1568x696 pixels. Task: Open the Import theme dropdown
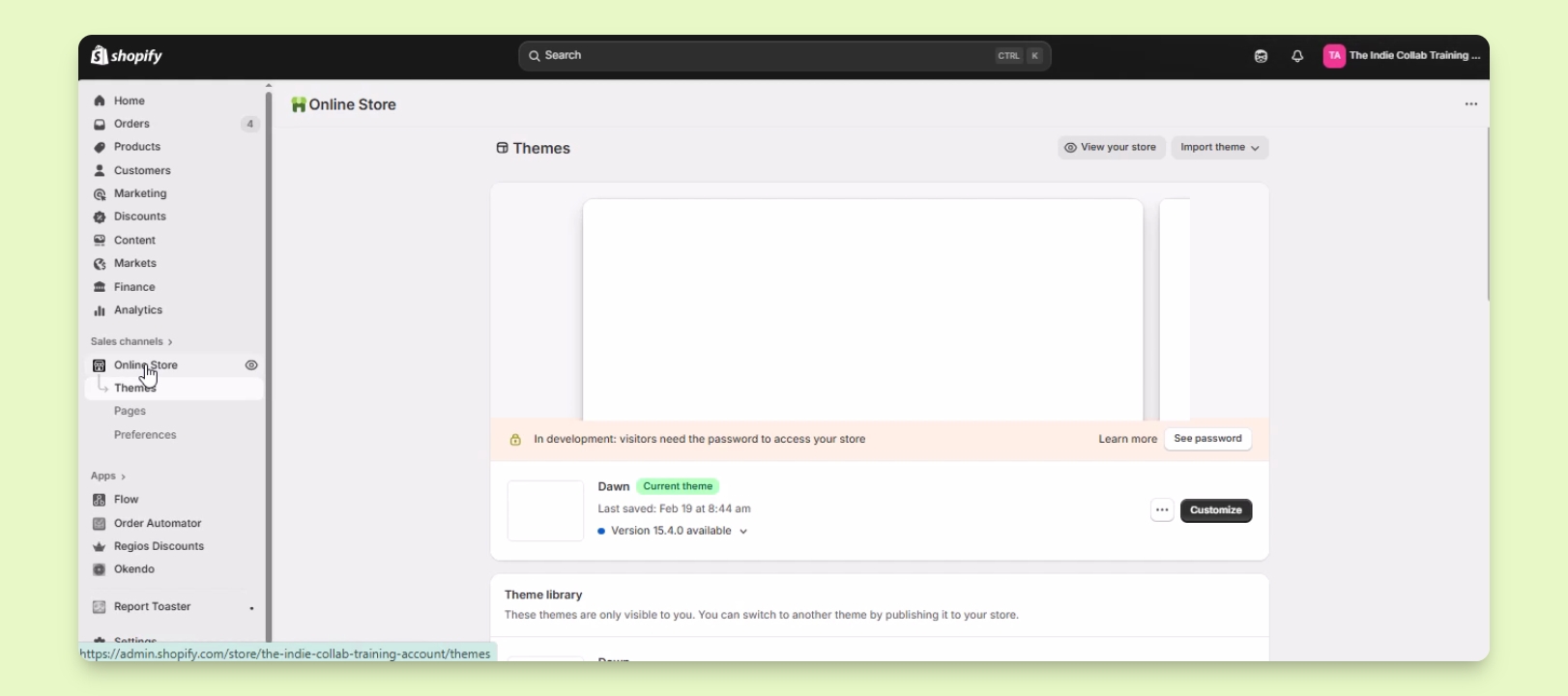(1220, 148)
